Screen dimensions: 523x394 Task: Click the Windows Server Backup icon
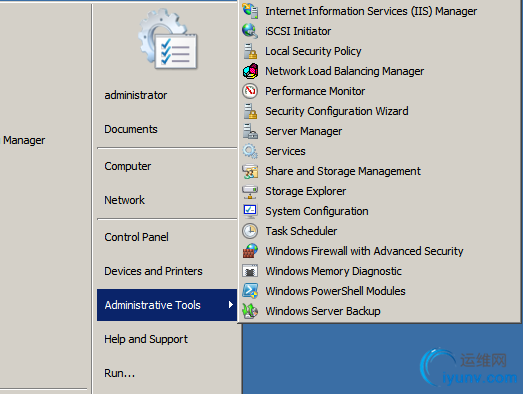tap(250, 311)
